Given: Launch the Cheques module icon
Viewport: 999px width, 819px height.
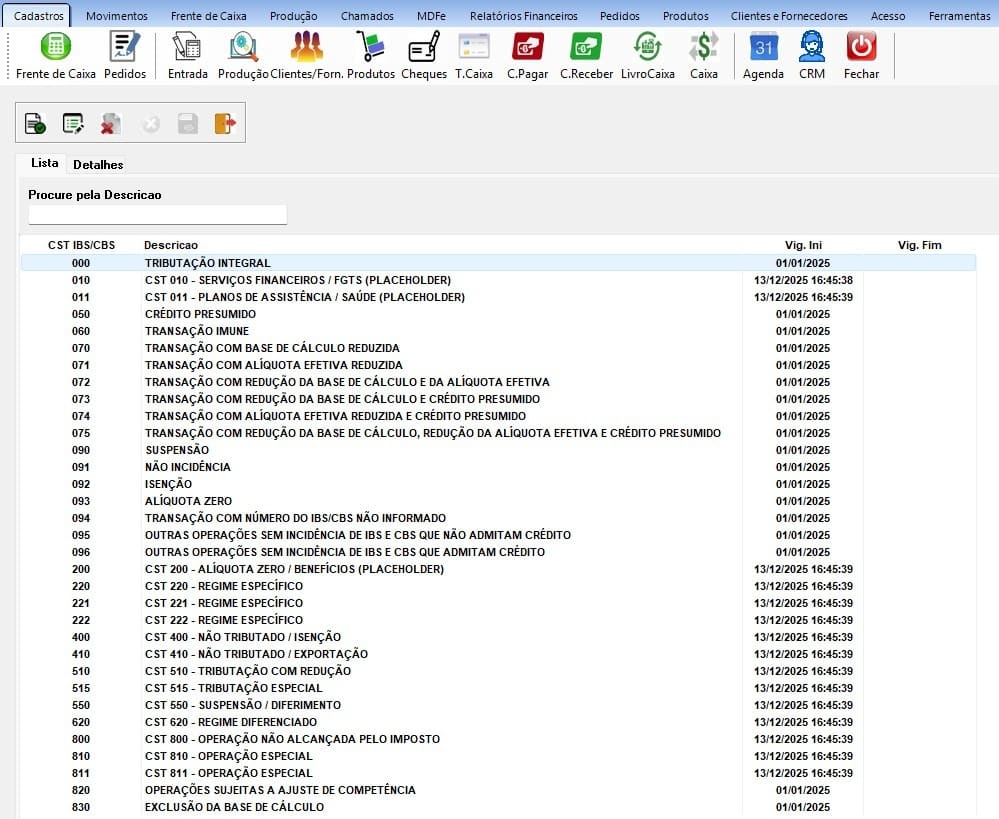Looking at the screenshot, I should (x=424, y=47).
